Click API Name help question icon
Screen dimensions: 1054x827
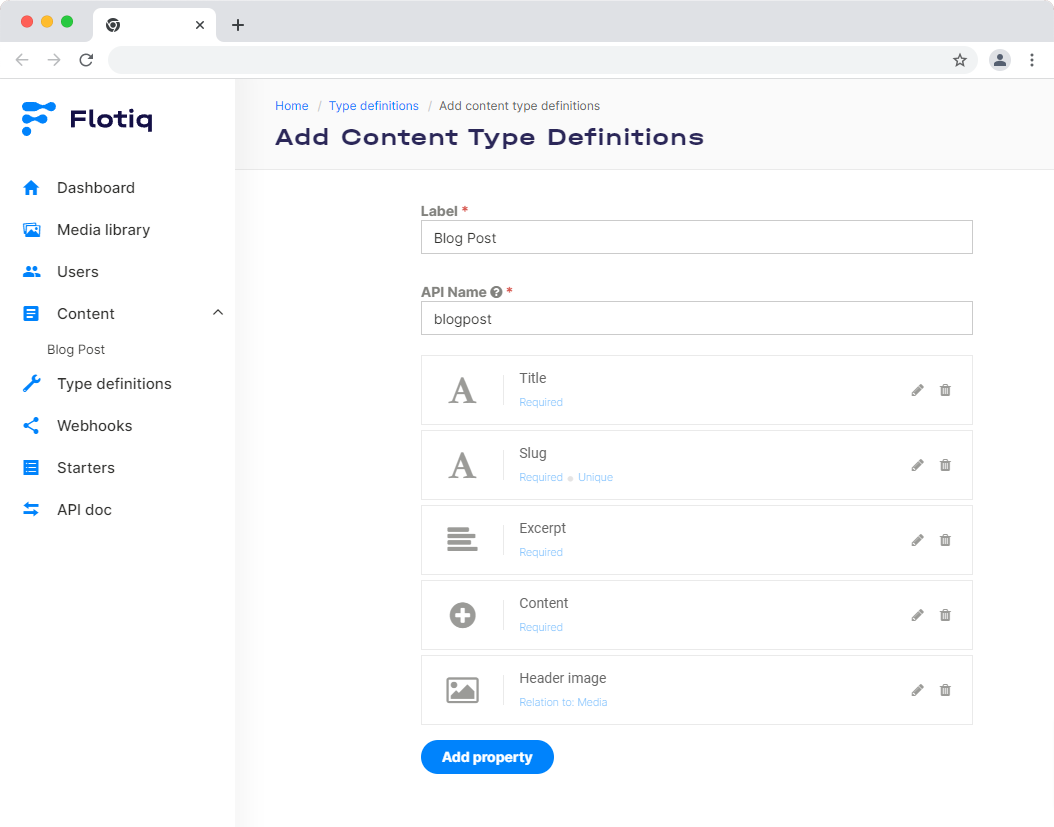click(496, 292)
